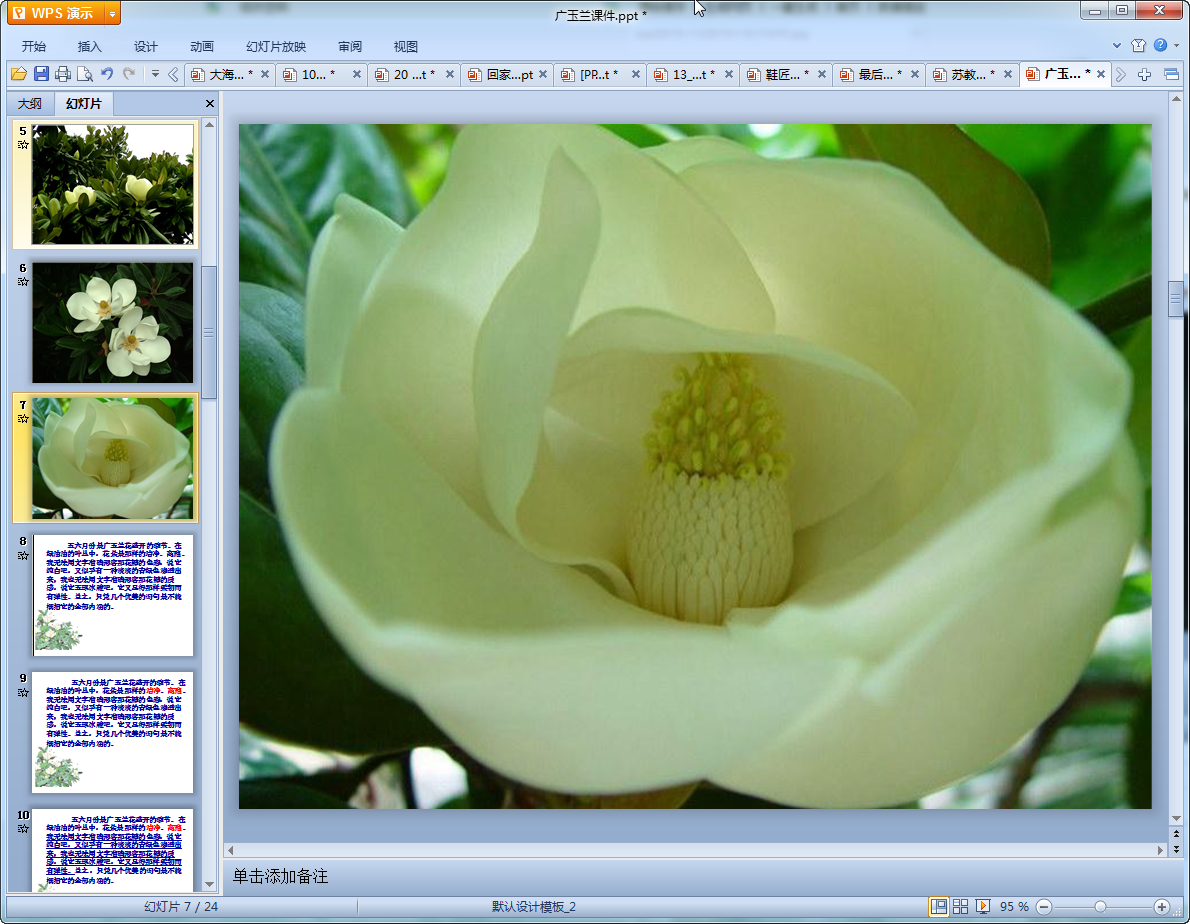Click the Print icon in quick toolbar

coord(63,74)
